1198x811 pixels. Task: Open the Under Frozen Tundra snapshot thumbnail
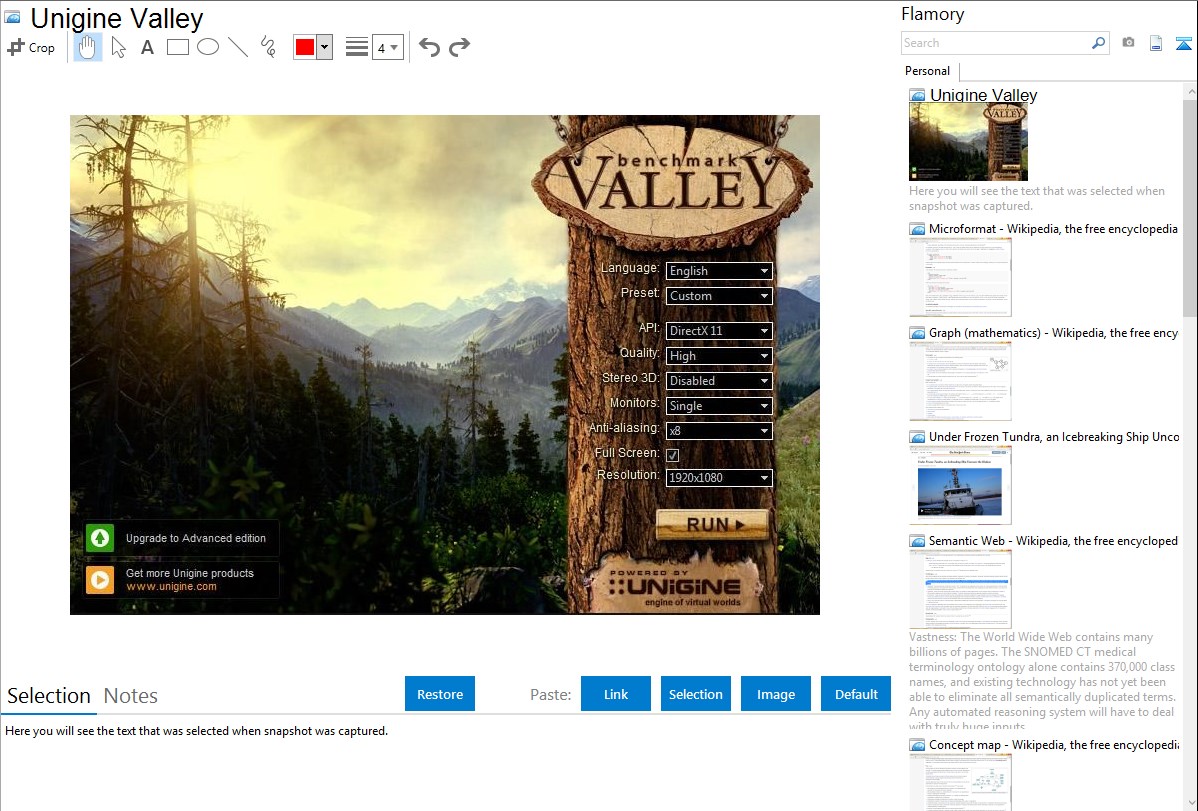[x=960, y=485]
